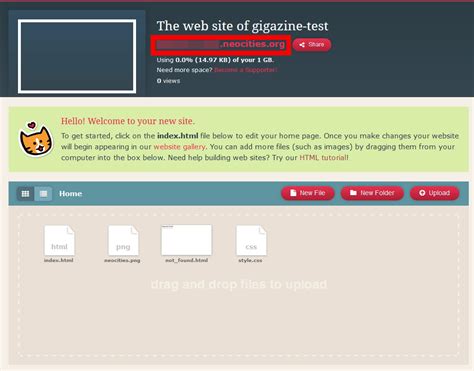474x371 pixels.
Task: Open the Become a Supporter link
Action: [246, 70]
